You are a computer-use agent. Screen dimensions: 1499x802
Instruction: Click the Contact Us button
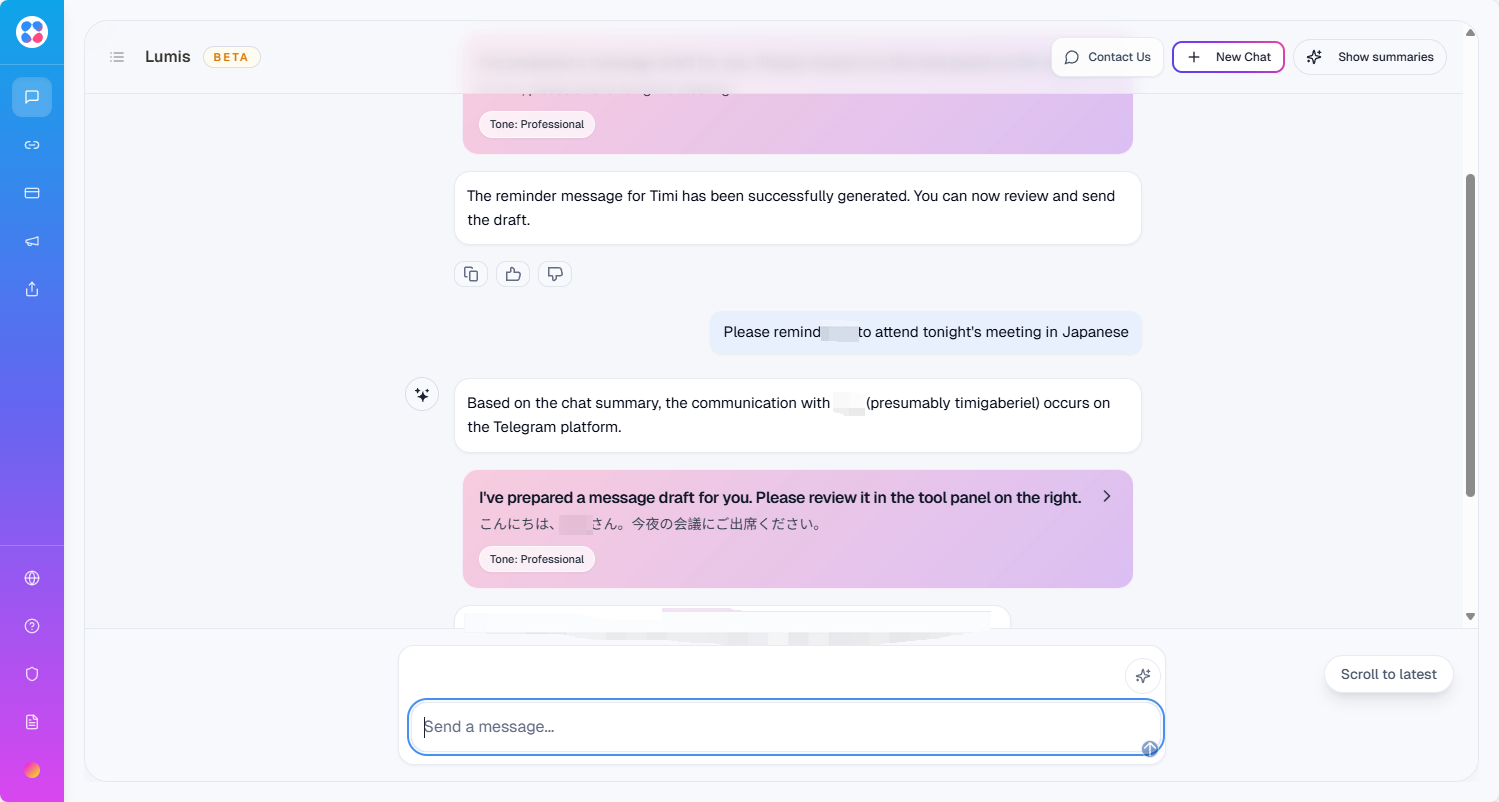[1107, 57]
